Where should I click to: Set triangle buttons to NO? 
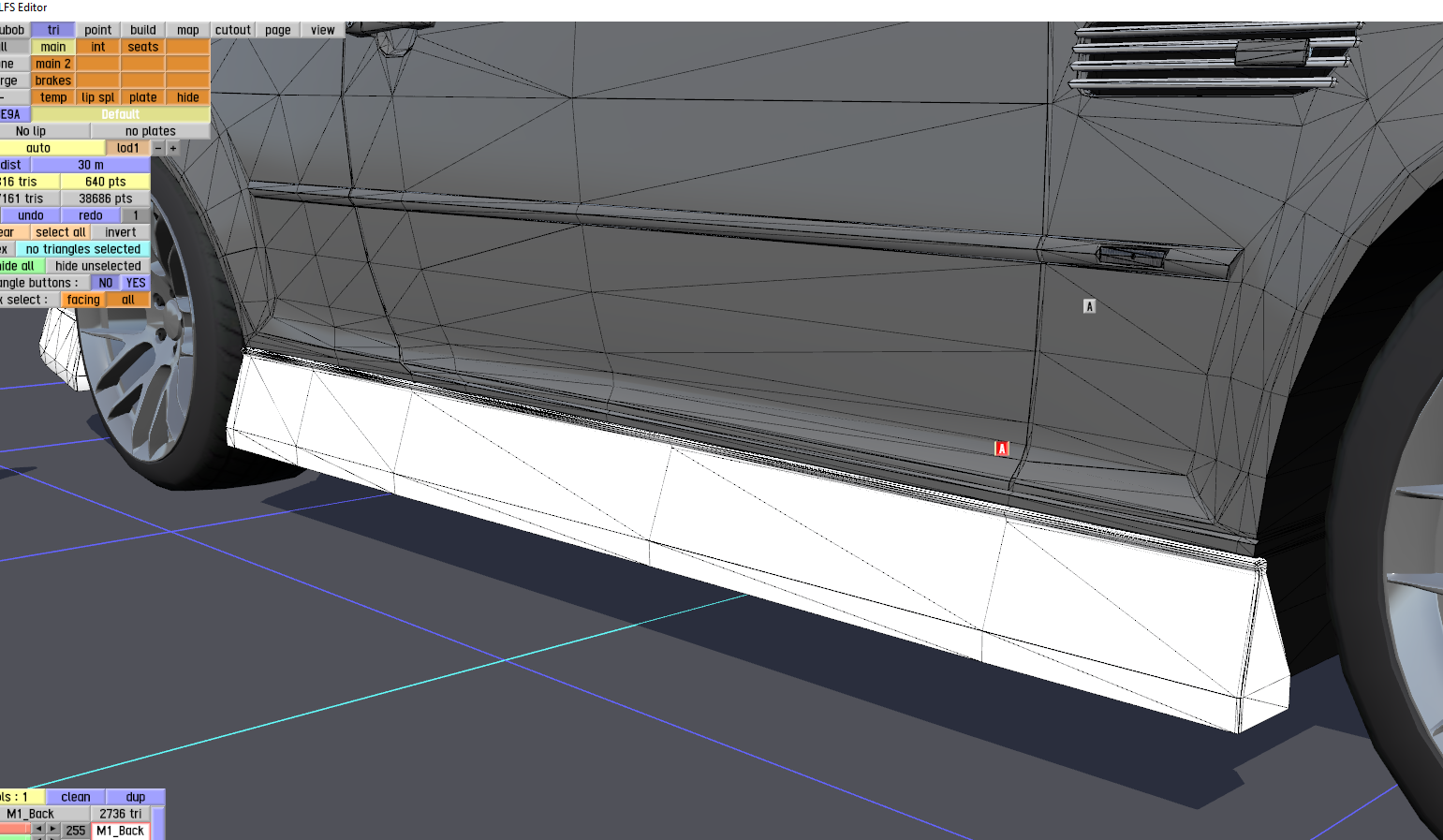[x=106, y=283]
